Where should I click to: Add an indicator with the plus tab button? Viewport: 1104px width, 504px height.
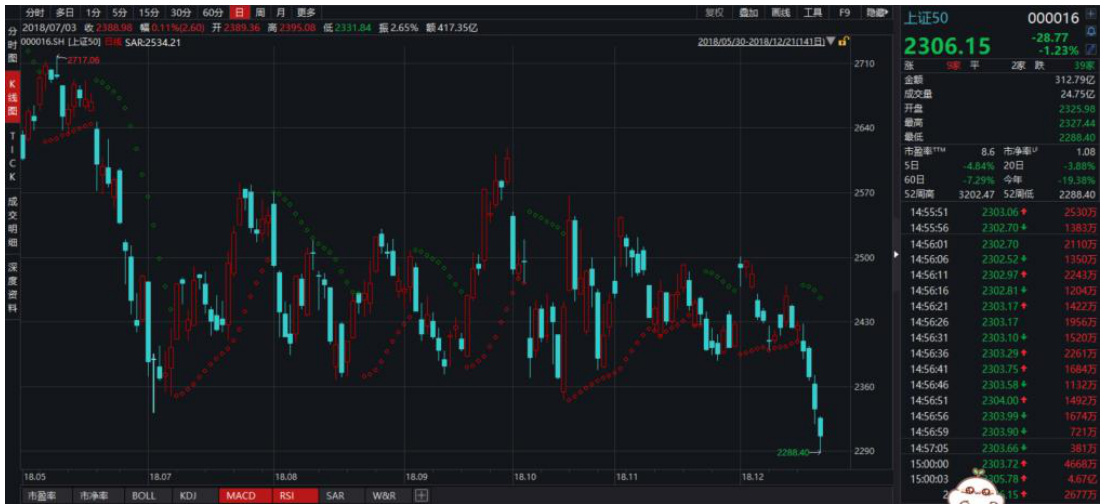click(422, 495)
